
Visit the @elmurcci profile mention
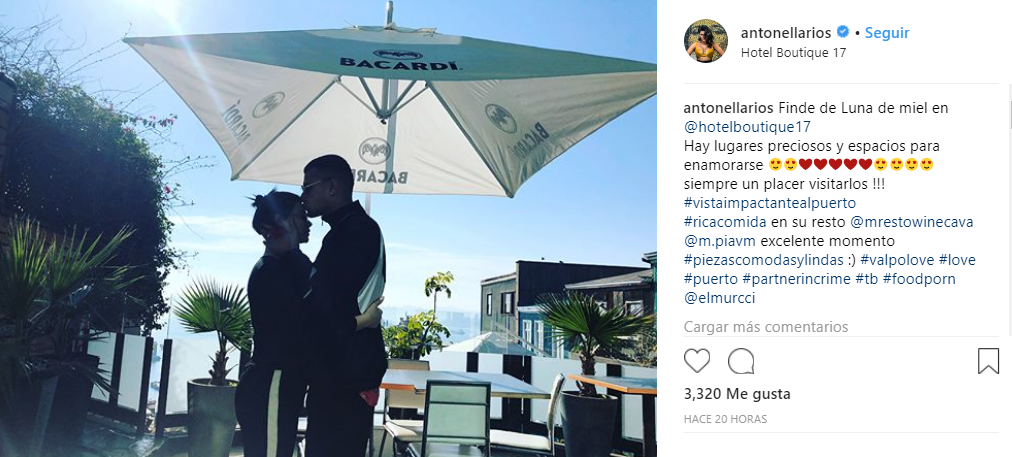pyautogui.click(x=719, y=298)
